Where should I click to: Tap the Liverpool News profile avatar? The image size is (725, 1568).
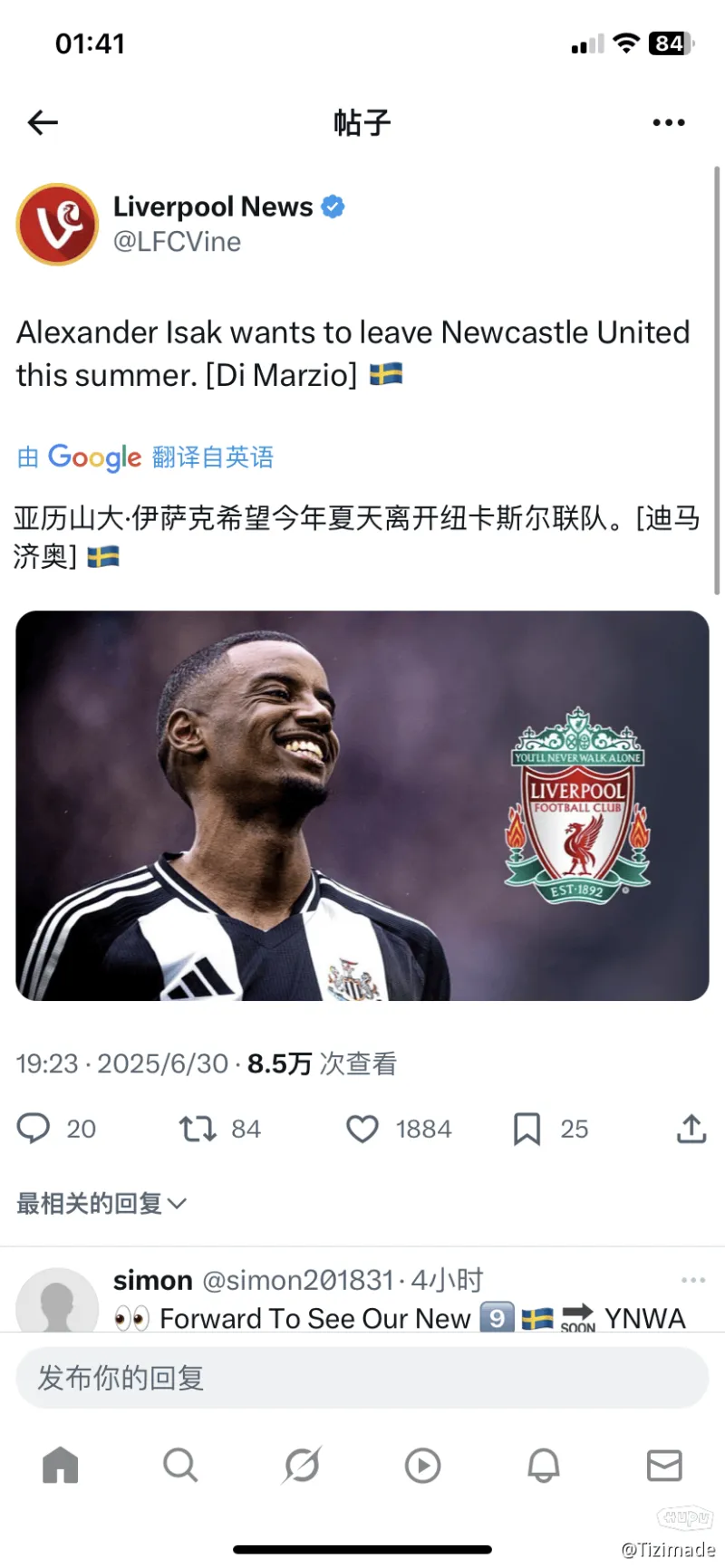tap(57, 225)
